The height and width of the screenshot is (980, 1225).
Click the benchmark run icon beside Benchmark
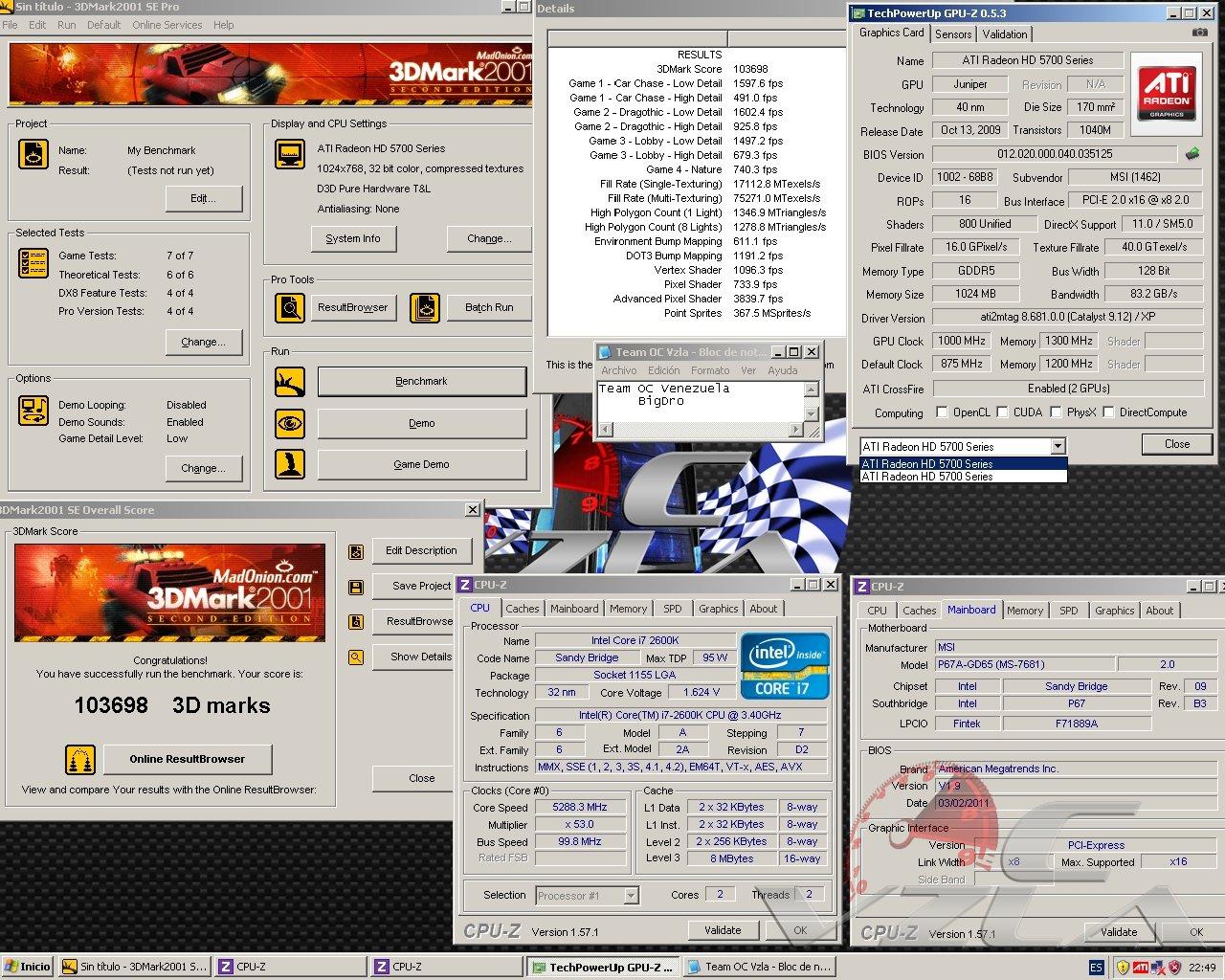pos(290,382)
